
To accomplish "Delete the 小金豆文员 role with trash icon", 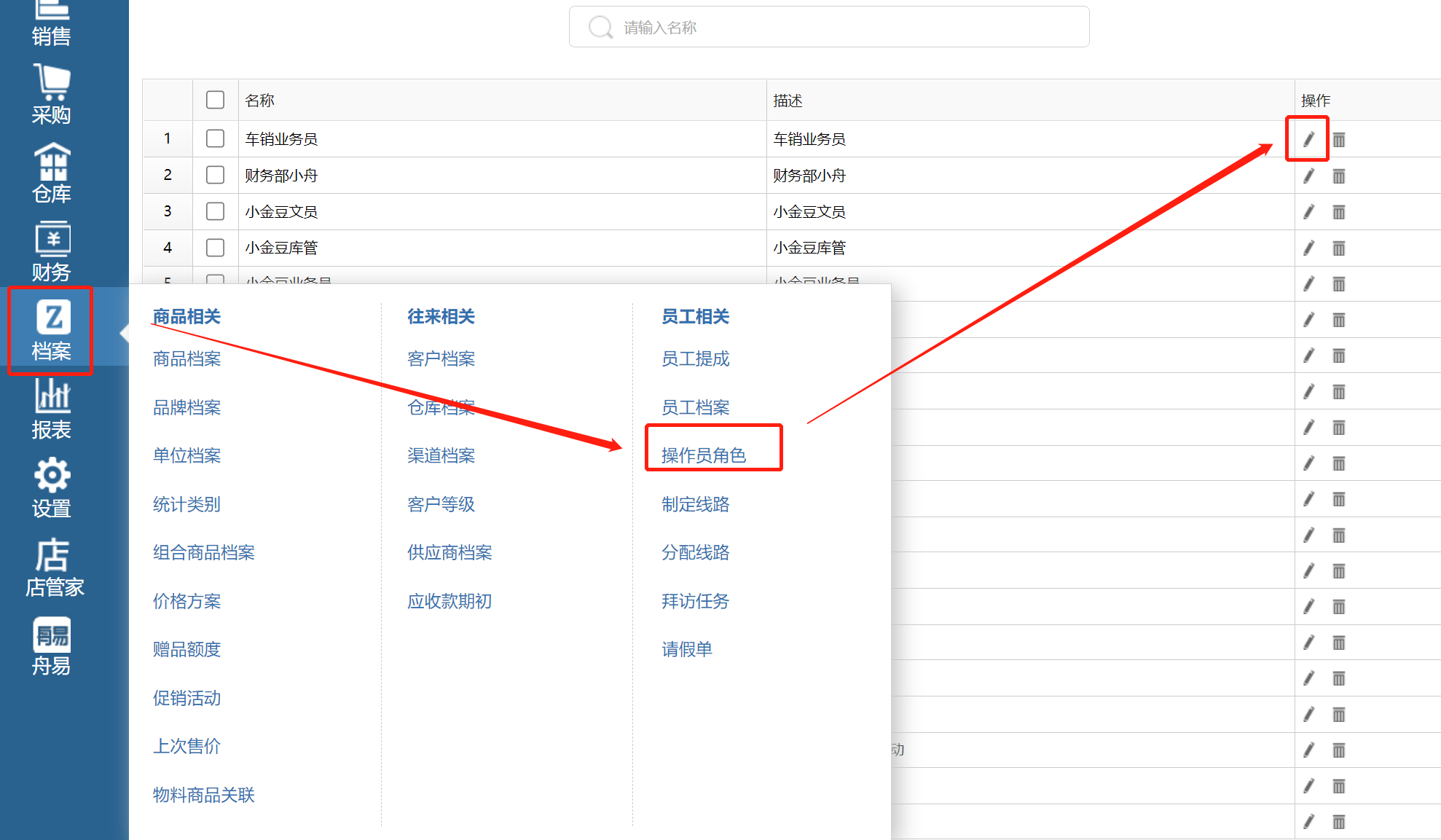I will 1339,212.
